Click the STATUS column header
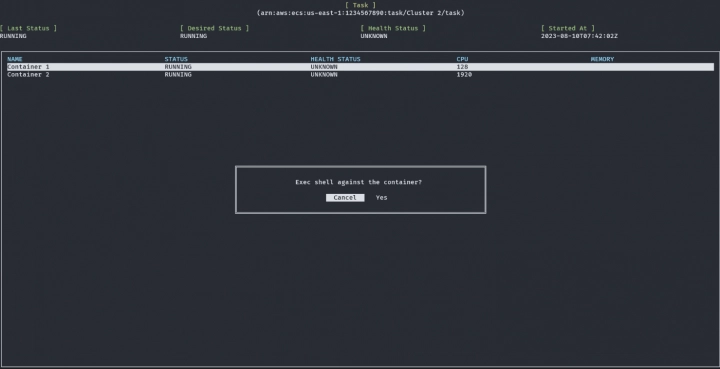This screenshot has height=369, width=720. [x=176, y=59]
